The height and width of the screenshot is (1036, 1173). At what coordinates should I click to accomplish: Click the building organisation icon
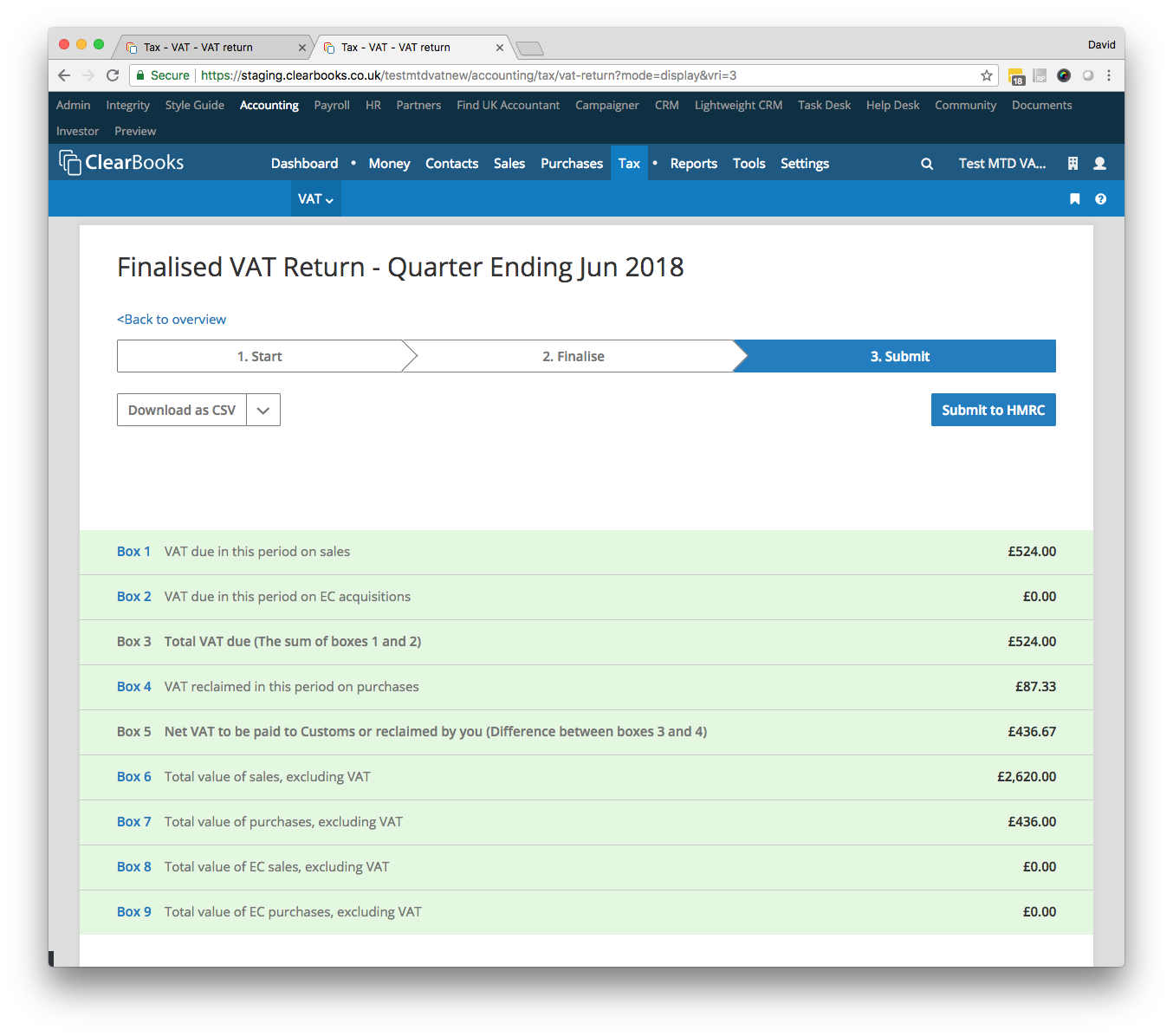1073,163
